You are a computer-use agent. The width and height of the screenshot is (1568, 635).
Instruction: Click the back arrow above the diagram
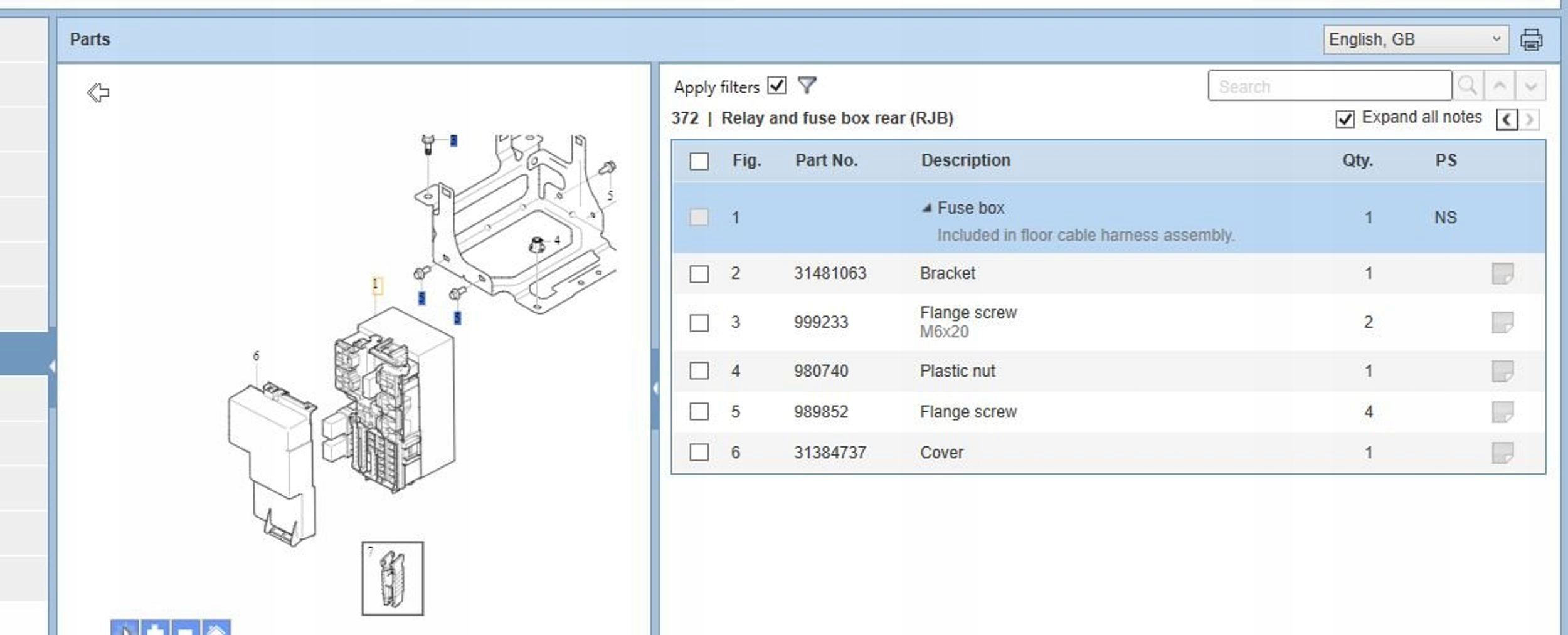98,93
